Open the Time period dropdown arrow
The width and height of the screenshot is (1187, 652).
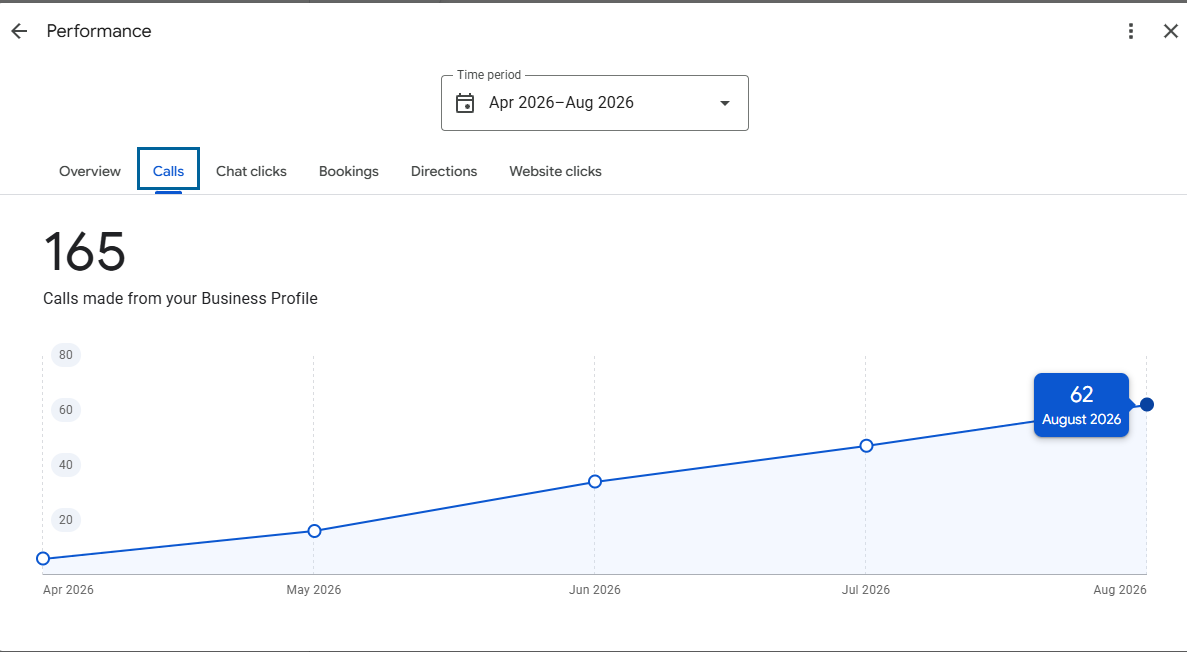pyautogui.click(x=724, y=103)
